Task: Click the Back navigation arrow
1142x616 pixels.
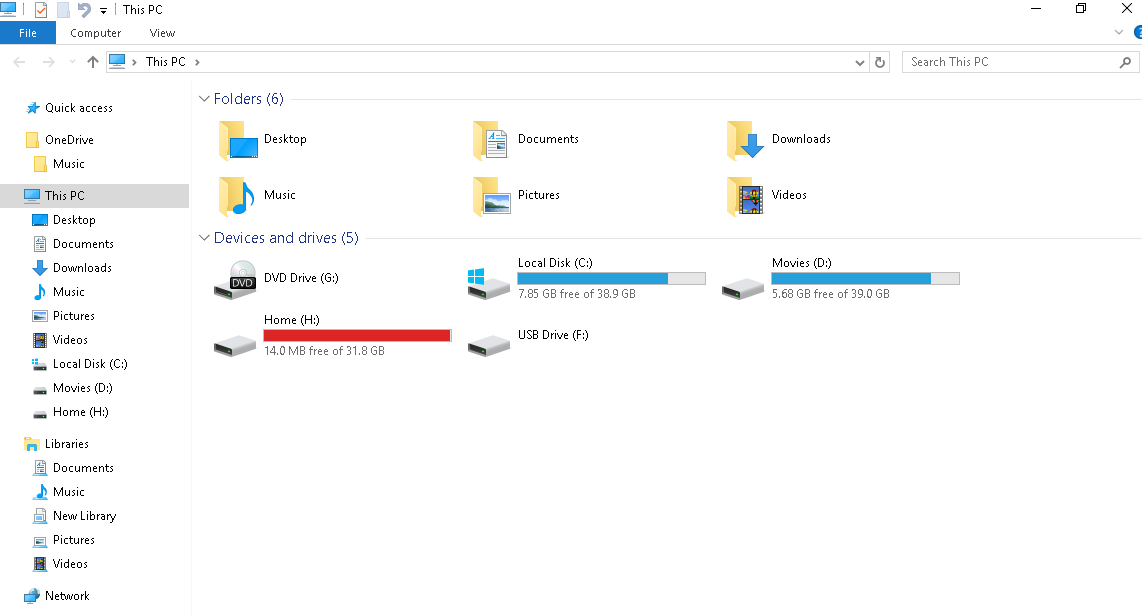Action: (x=20, y=62)
